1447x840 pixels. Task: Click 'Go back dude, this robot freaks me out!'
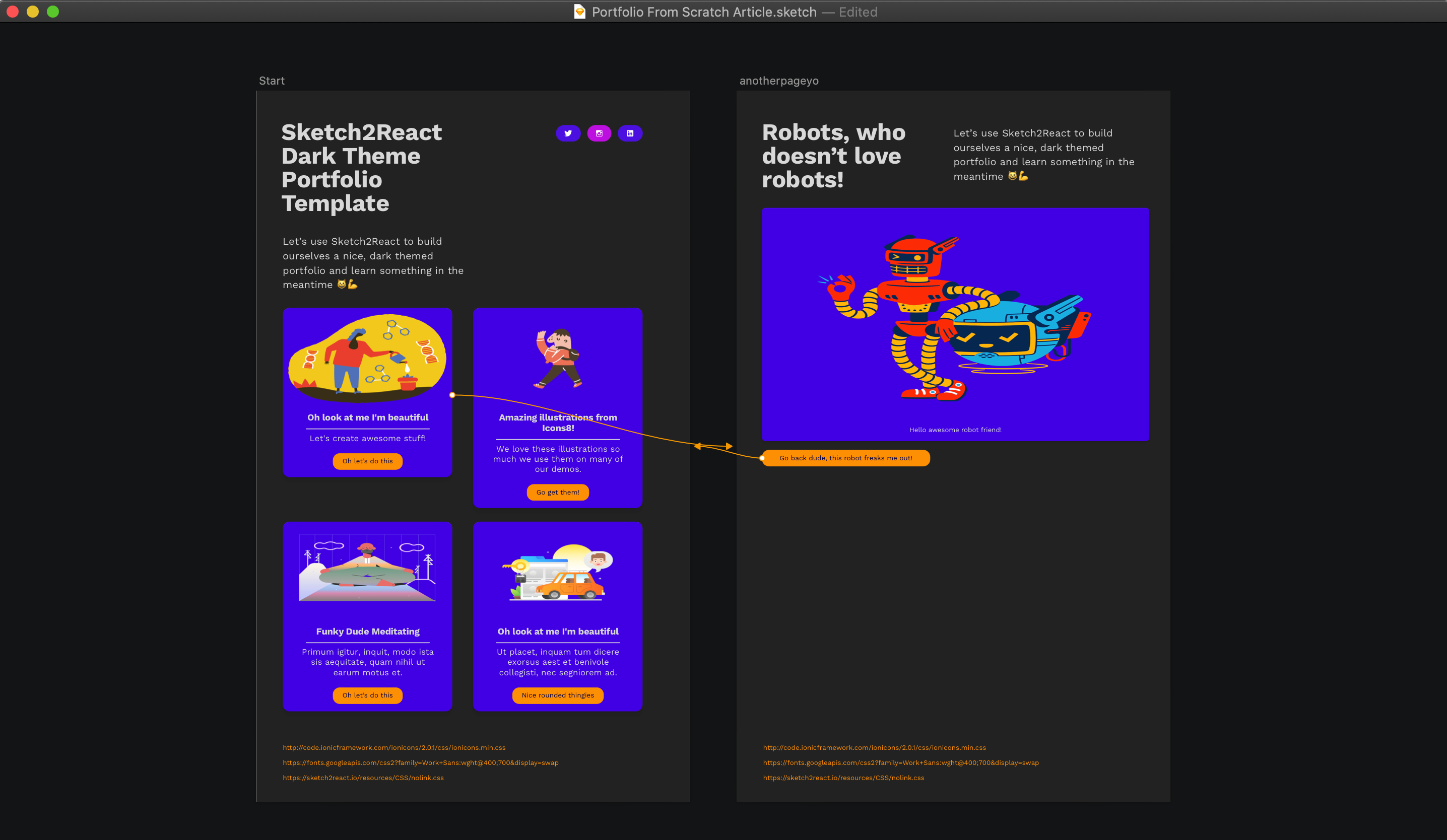[x=846, y=458]
